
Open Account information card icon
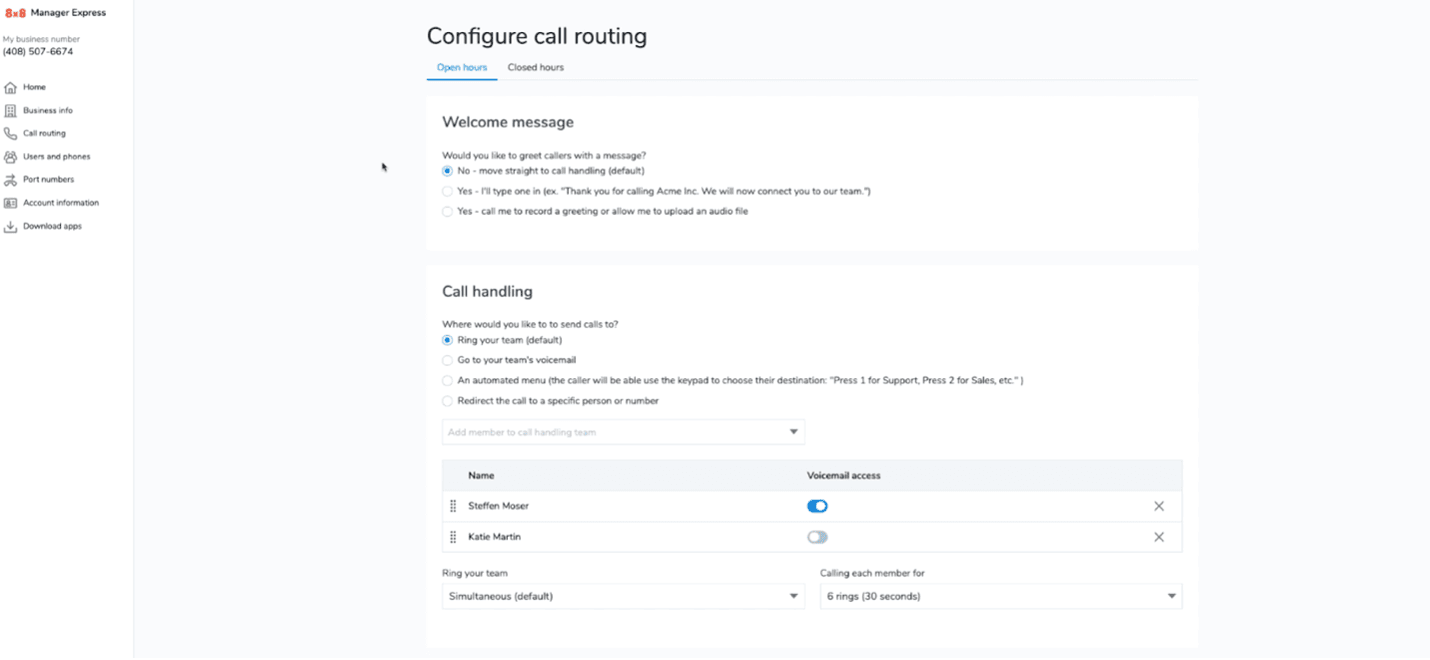point(11,203)
